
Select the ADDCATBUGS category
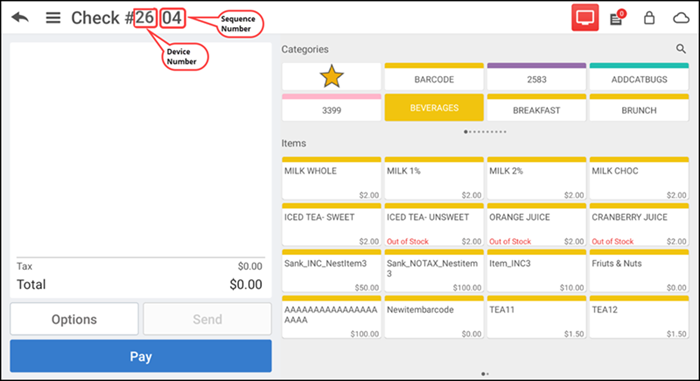(x=639, y=76)
